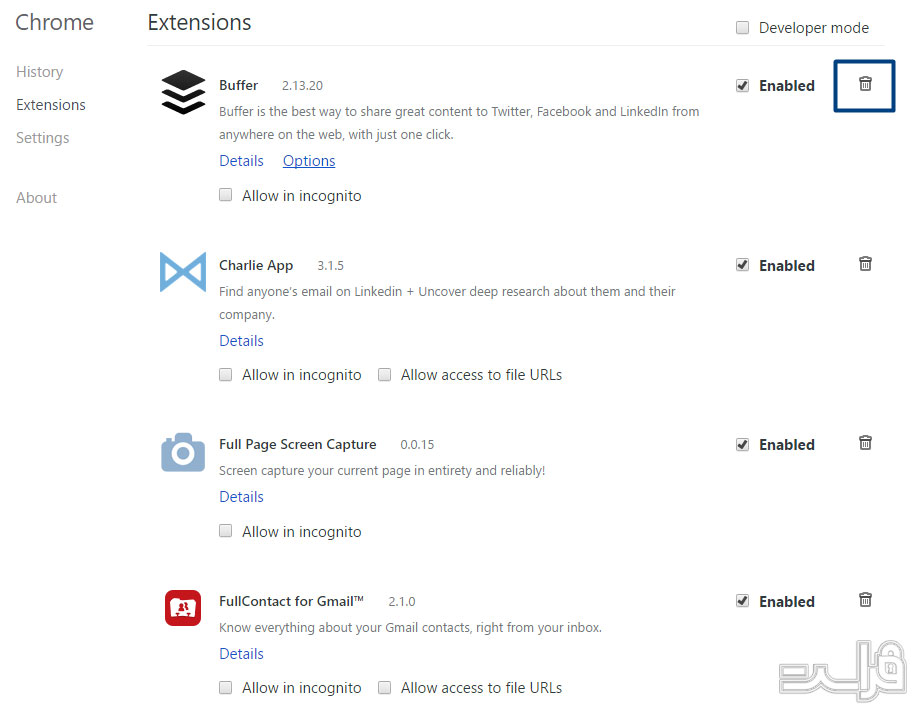View Details for Charlie App
This screenshot has height=714, width=922.
coord(241,341)
